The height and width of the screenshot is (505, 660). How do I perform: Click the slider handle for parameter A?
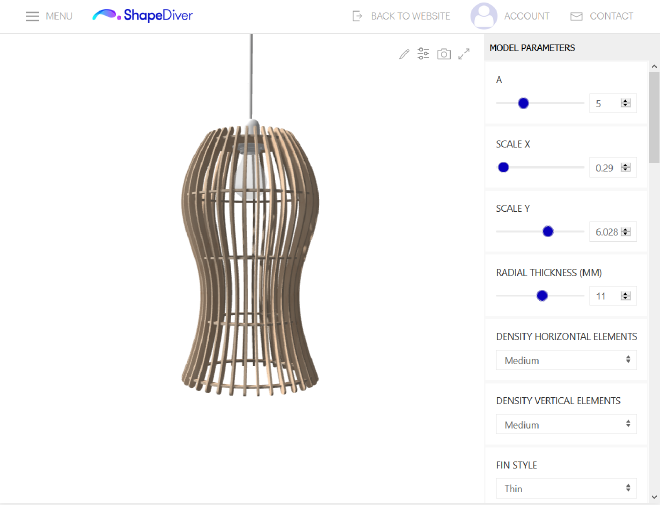click(x=523, y=103)
